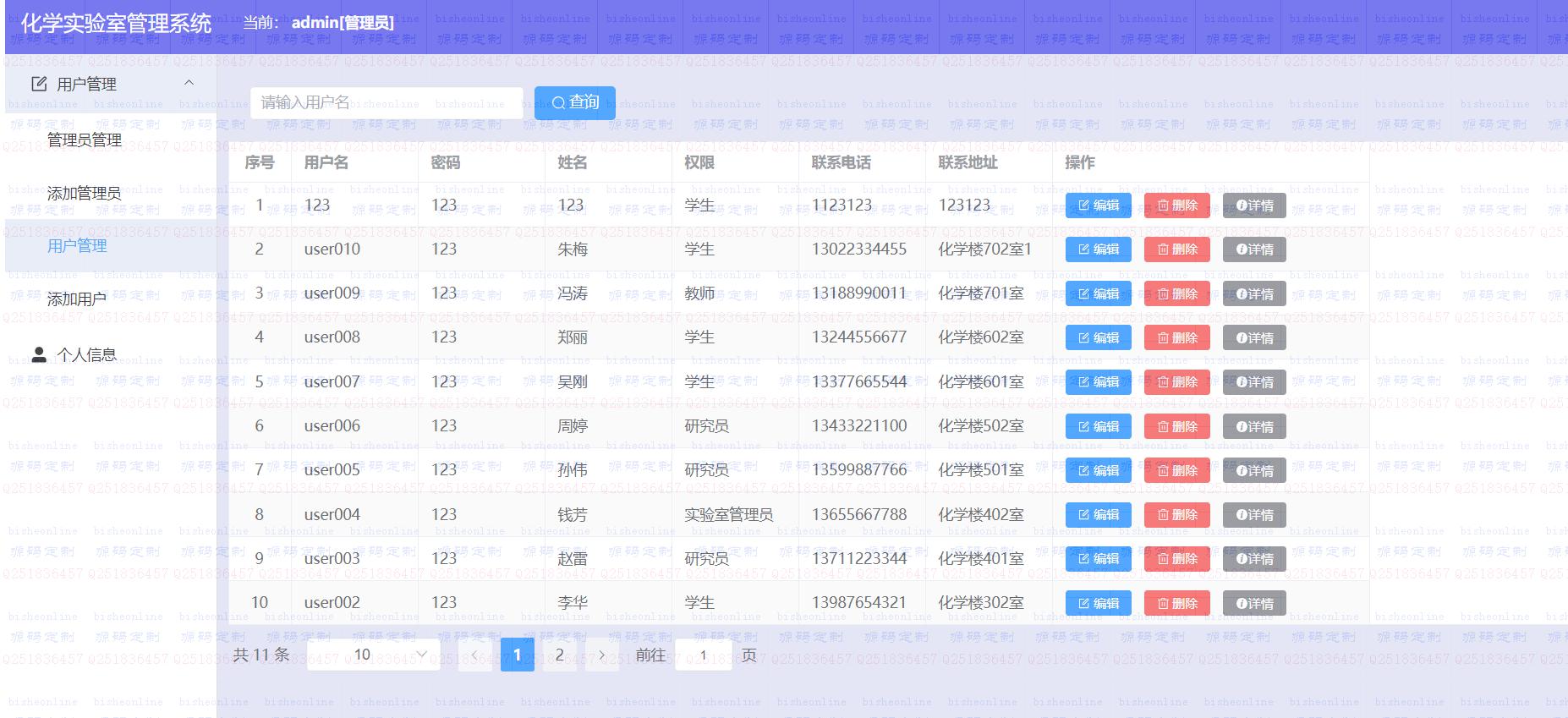Select 添加管理员 in sidebar
This screenshot has width=1568, height=718.
tap(84, 193)
